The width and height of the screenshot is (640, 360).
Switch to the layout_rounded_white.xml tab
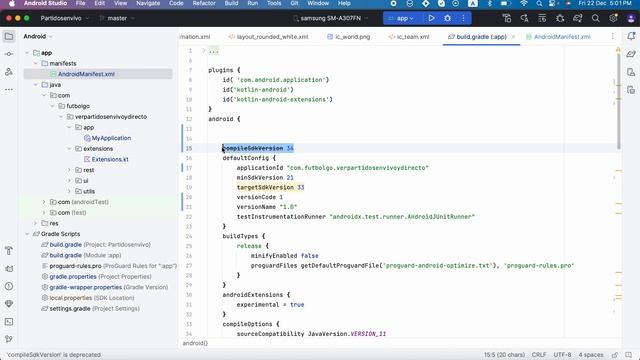click(x=268, y=37)
